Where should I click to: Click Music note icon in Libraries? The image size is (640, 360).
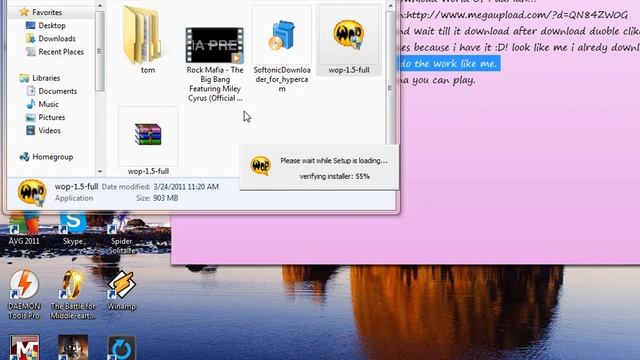(31, 104)
